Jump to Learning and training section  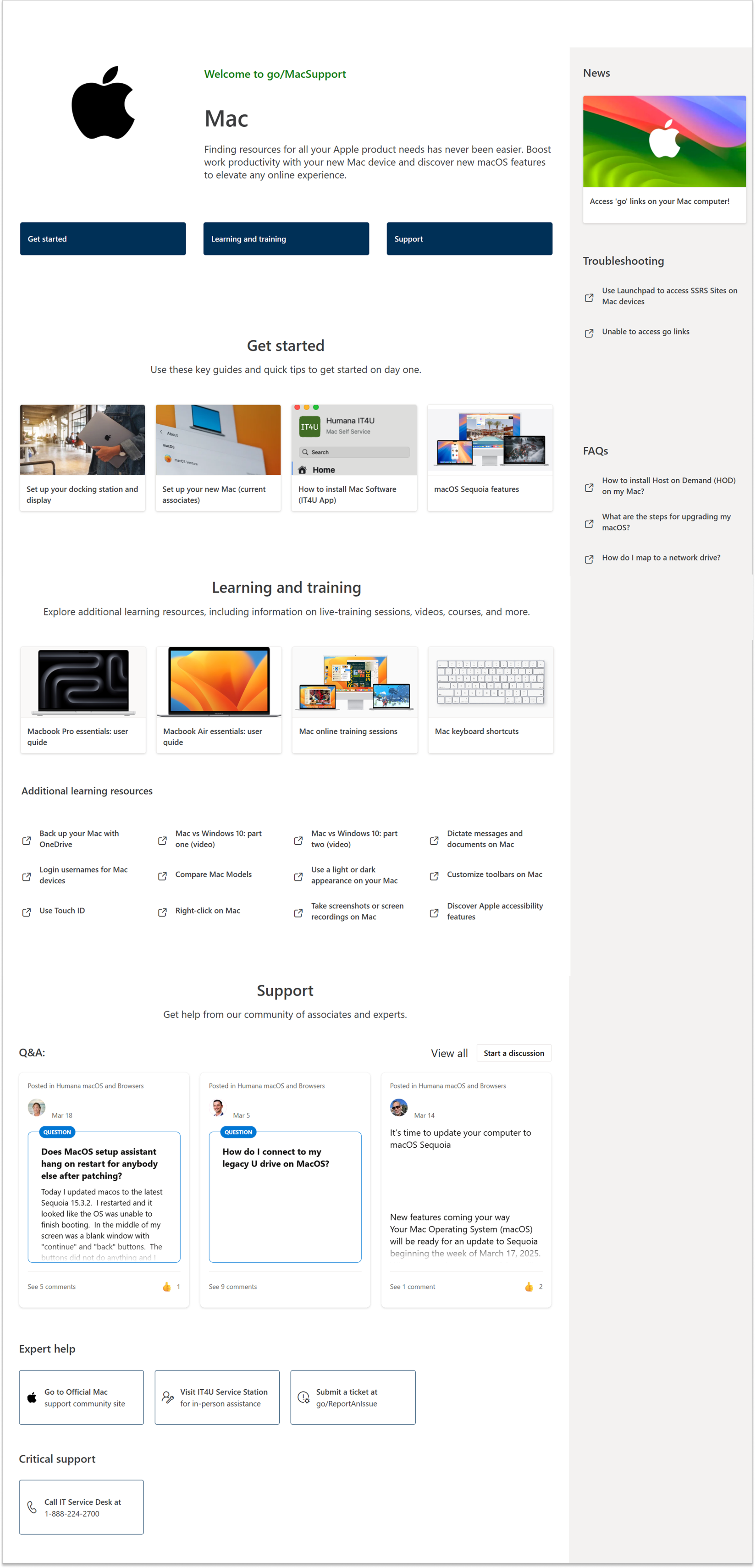(x=286, y=239)
